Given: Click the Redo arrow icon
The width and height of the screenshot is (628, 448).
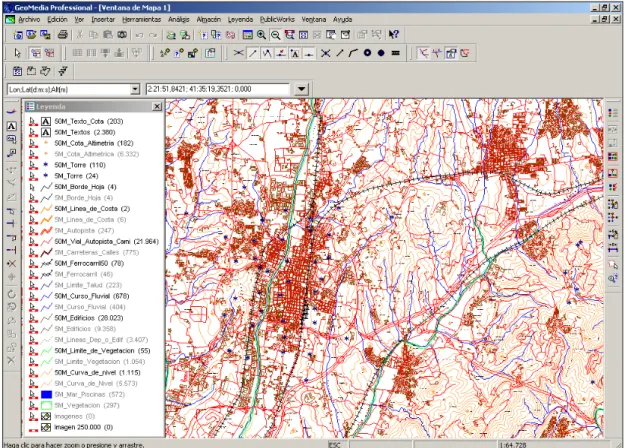Looking at the screenshot, I should pyautogui.click(x=153, y=35).
